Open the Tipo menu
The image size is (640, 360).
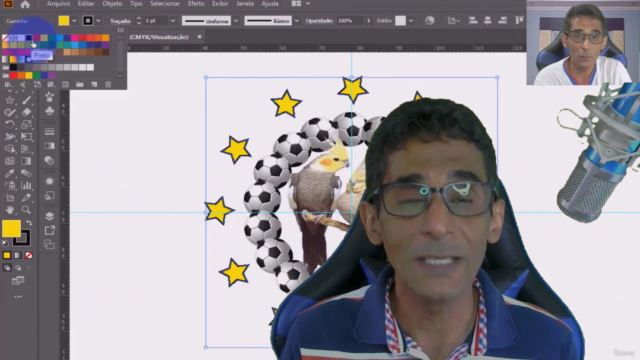tap(136, 4)
